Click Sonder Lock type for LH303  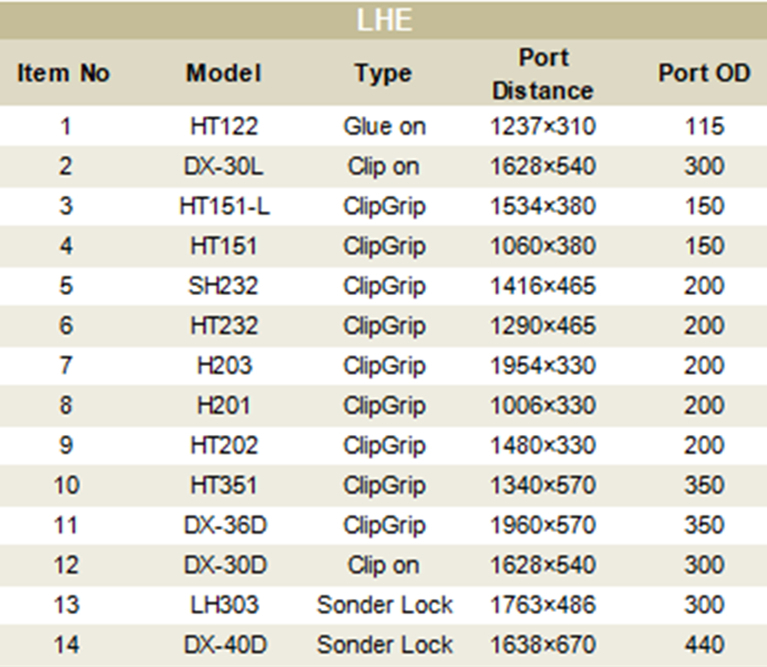[384, 605]
